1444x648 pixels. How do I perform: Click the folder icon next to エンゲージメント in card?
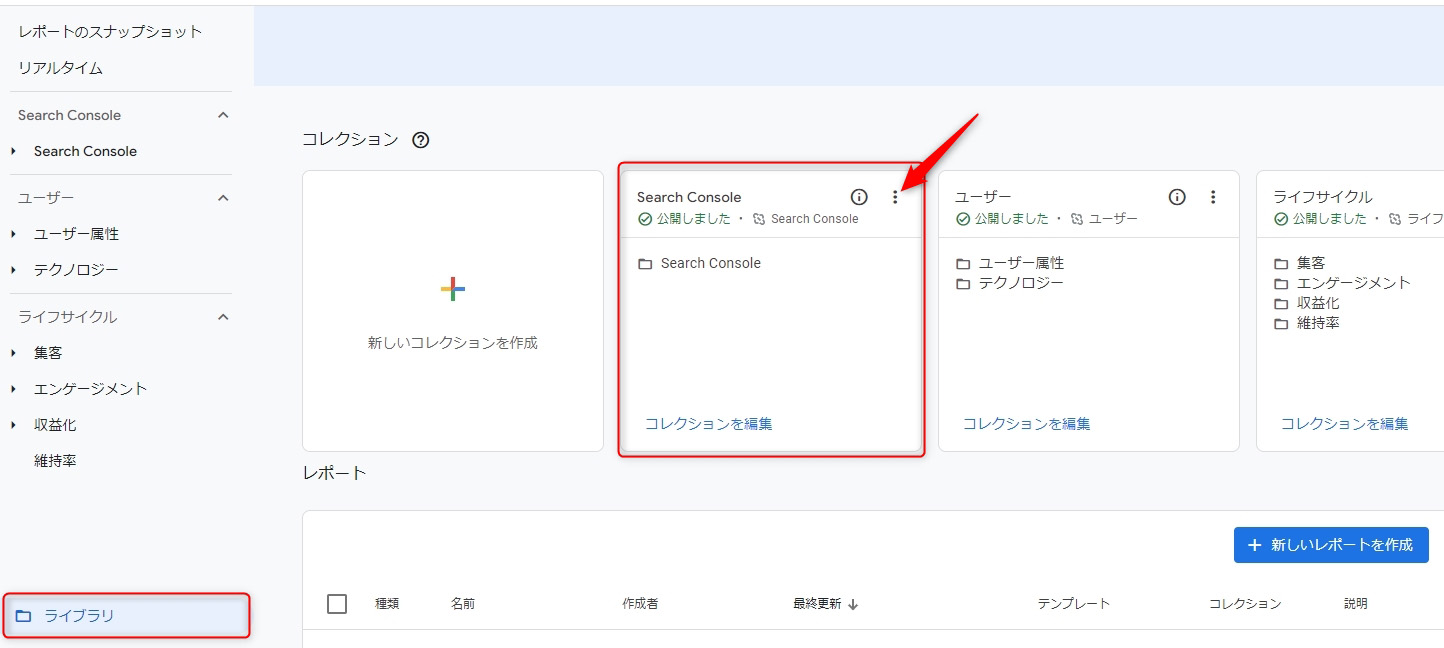tap(1281, 284)
